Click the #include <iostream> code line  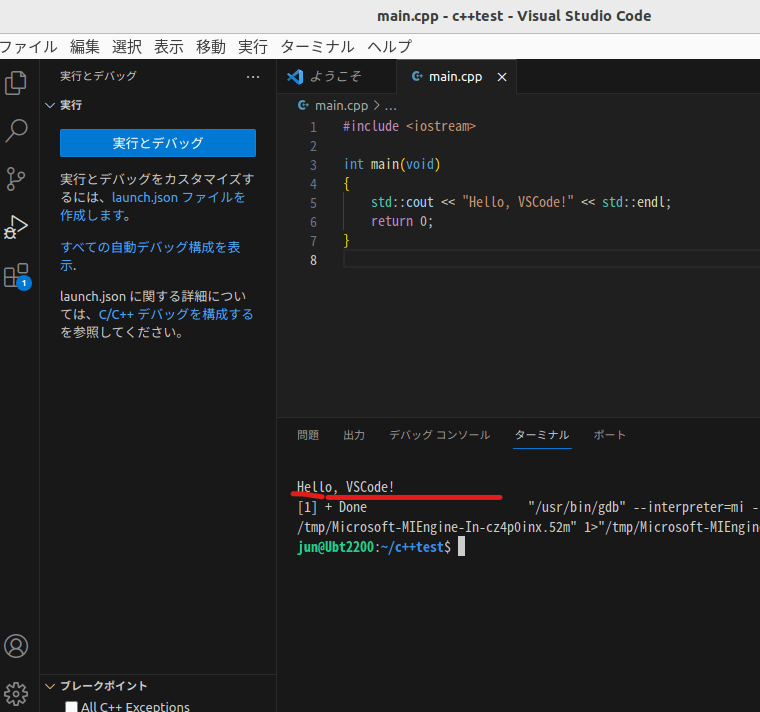click(410, 127)
